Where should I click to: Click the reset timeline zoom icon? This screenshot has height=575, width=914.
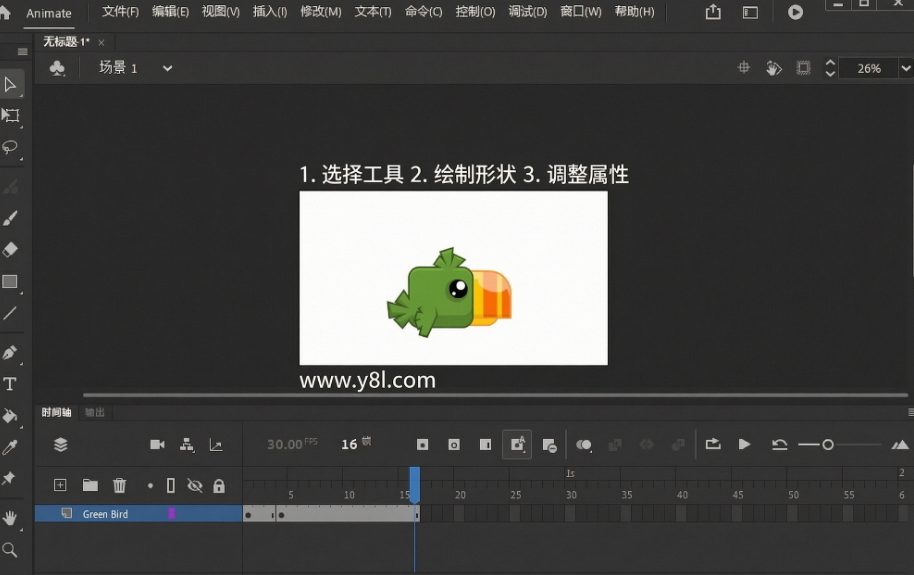click(x=779, y=445)
